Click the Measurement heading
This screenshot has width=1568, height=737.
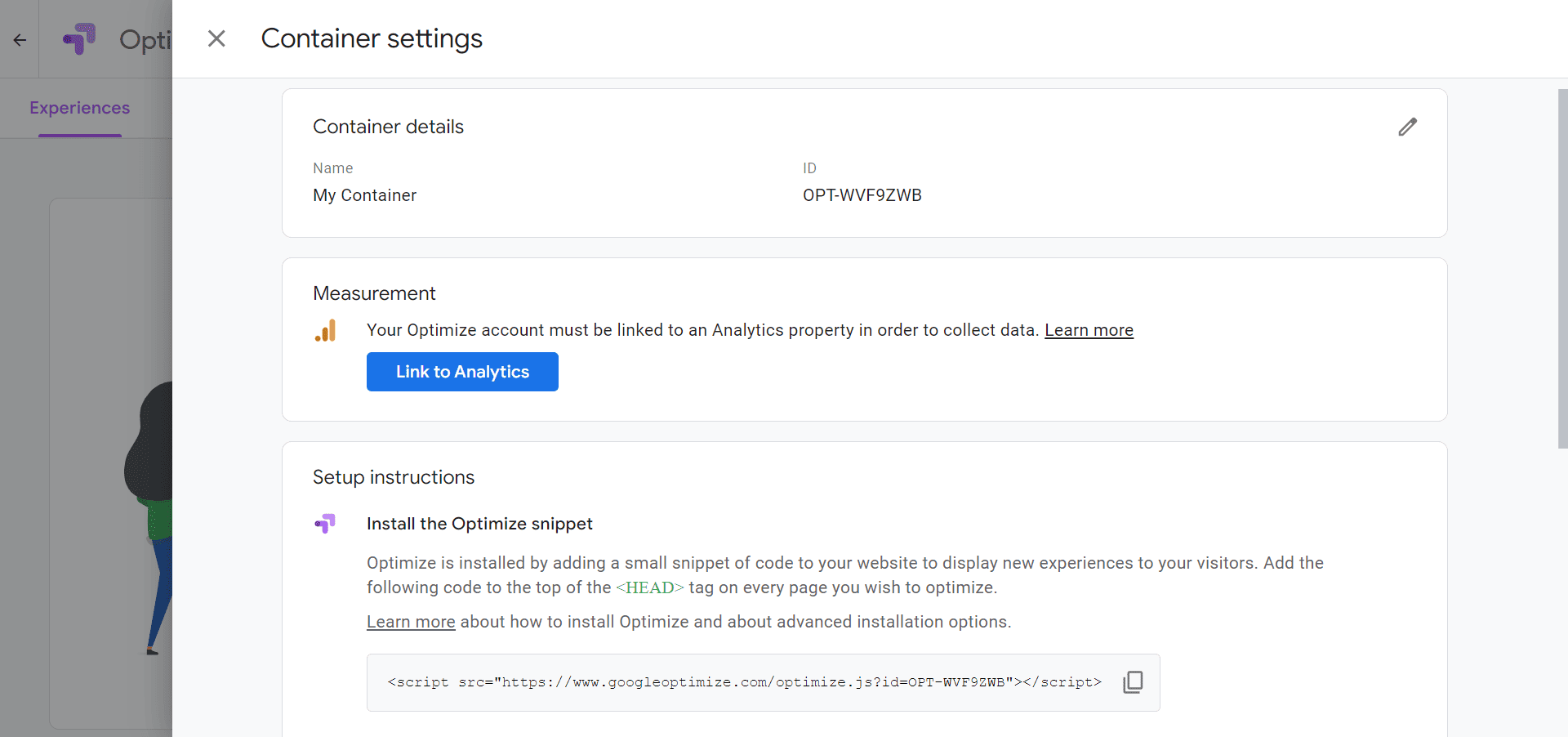[x=374, y=293]
